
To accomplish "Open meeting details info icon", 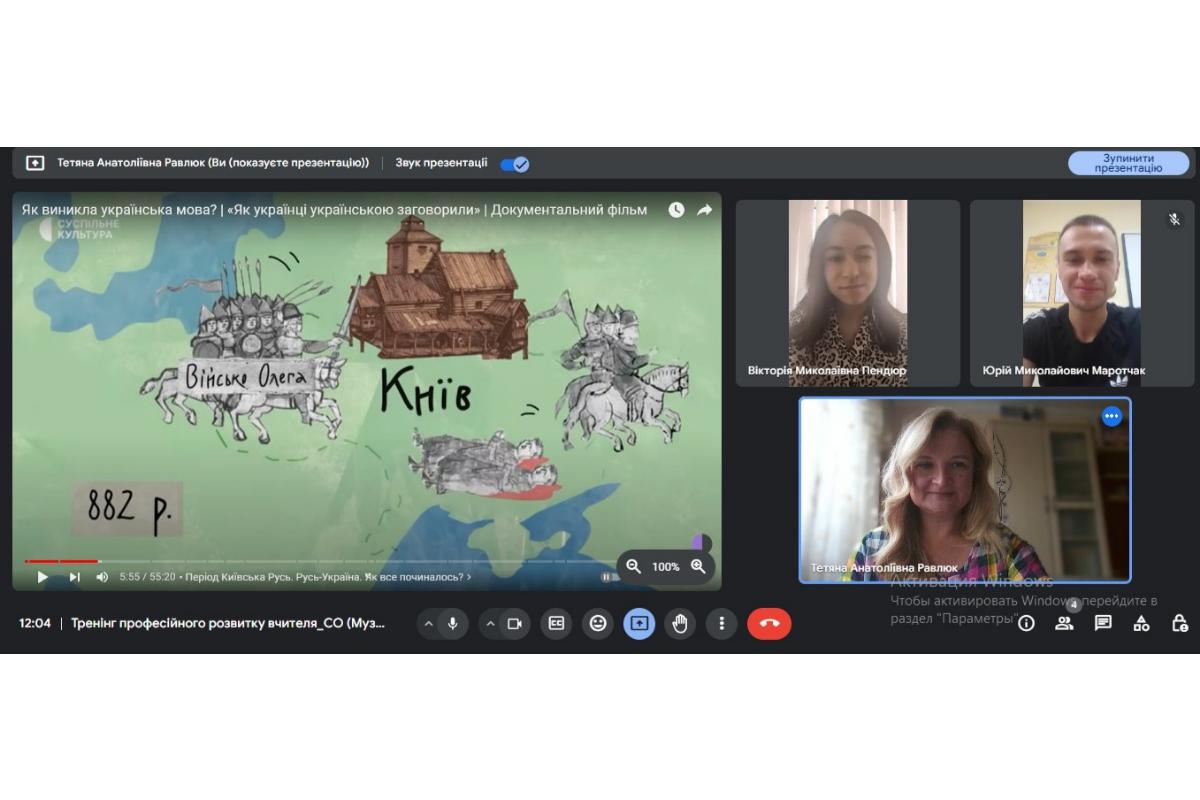I will pyautogui.click(x=1026, y=623).
